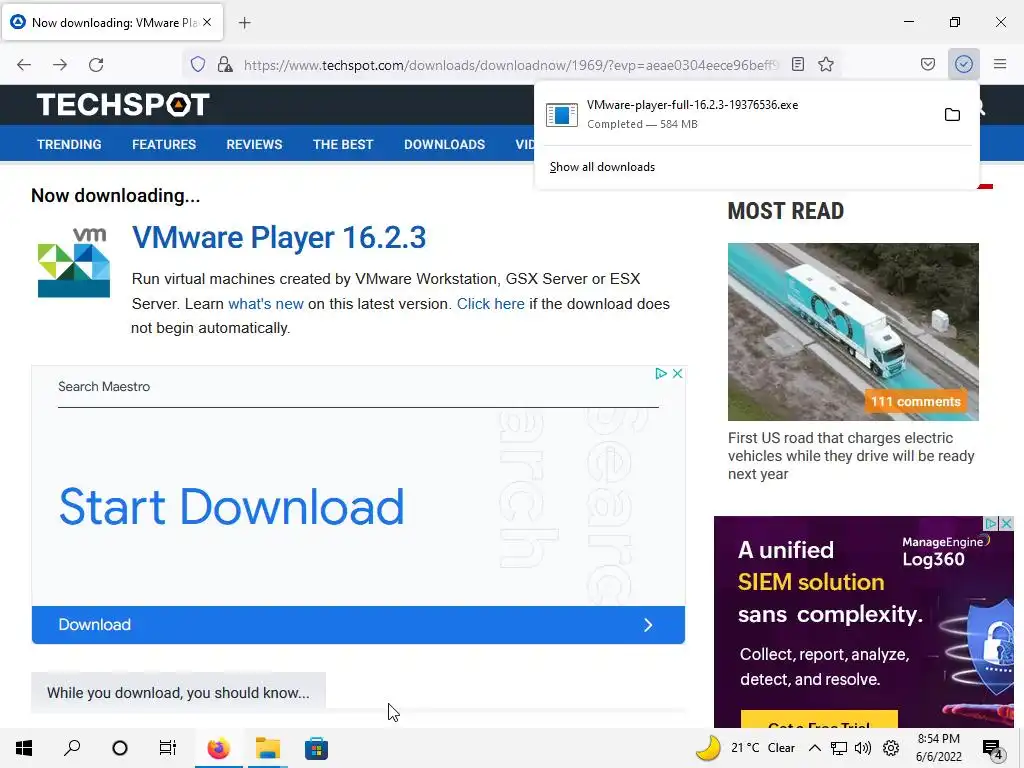Close the Now downloading VMware tab

tap(207, 22)
